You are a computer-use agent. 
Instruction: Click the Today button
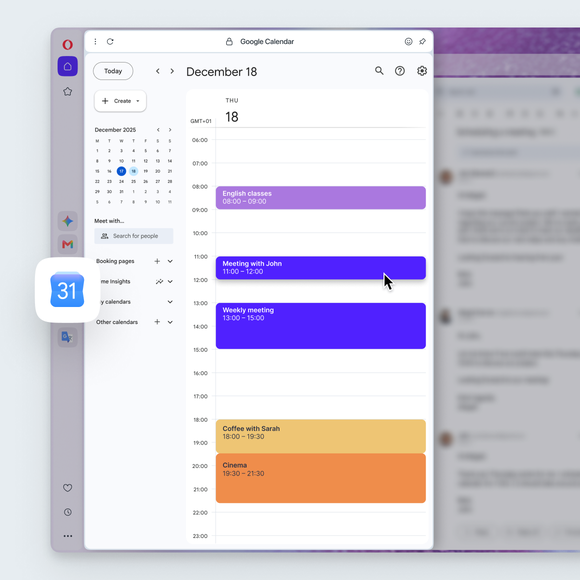113,71
